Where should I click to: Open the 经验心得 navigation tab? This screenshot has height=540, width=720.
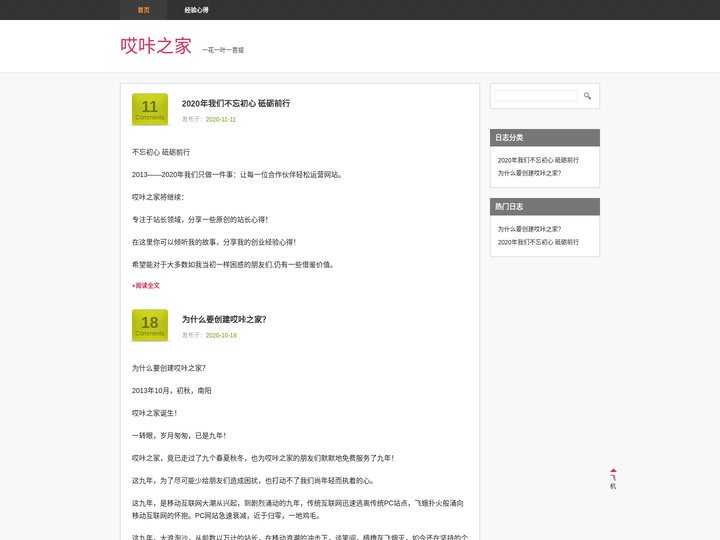[x=197, y=10]
